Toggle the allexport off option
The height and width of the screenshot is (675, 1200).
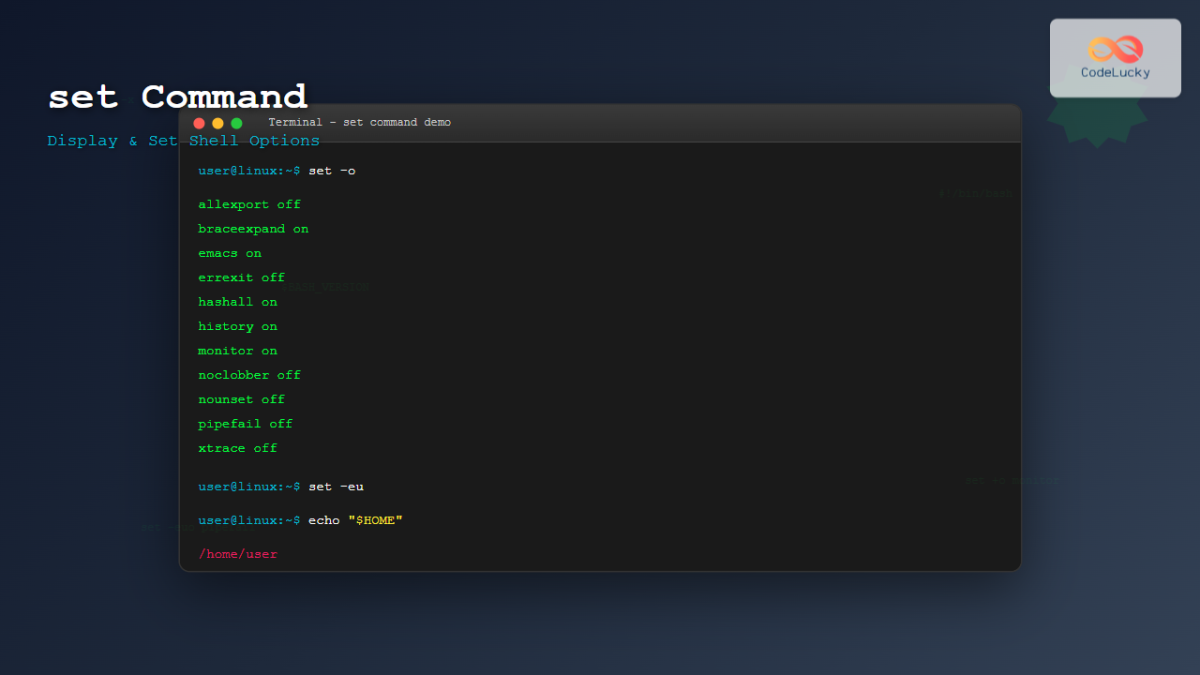point(248,204)
